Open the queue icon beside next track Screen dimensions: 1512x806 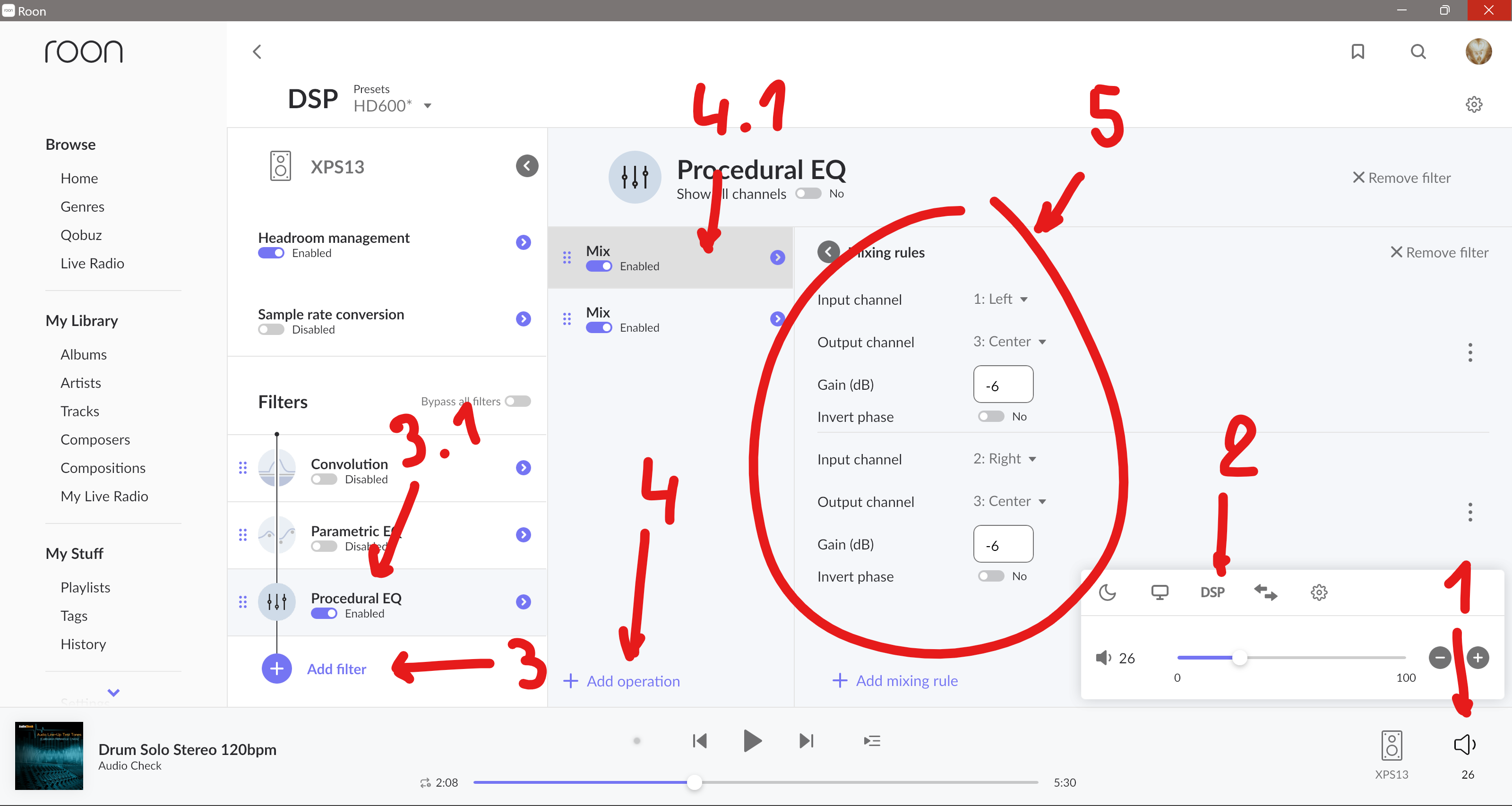click(872, 741)
